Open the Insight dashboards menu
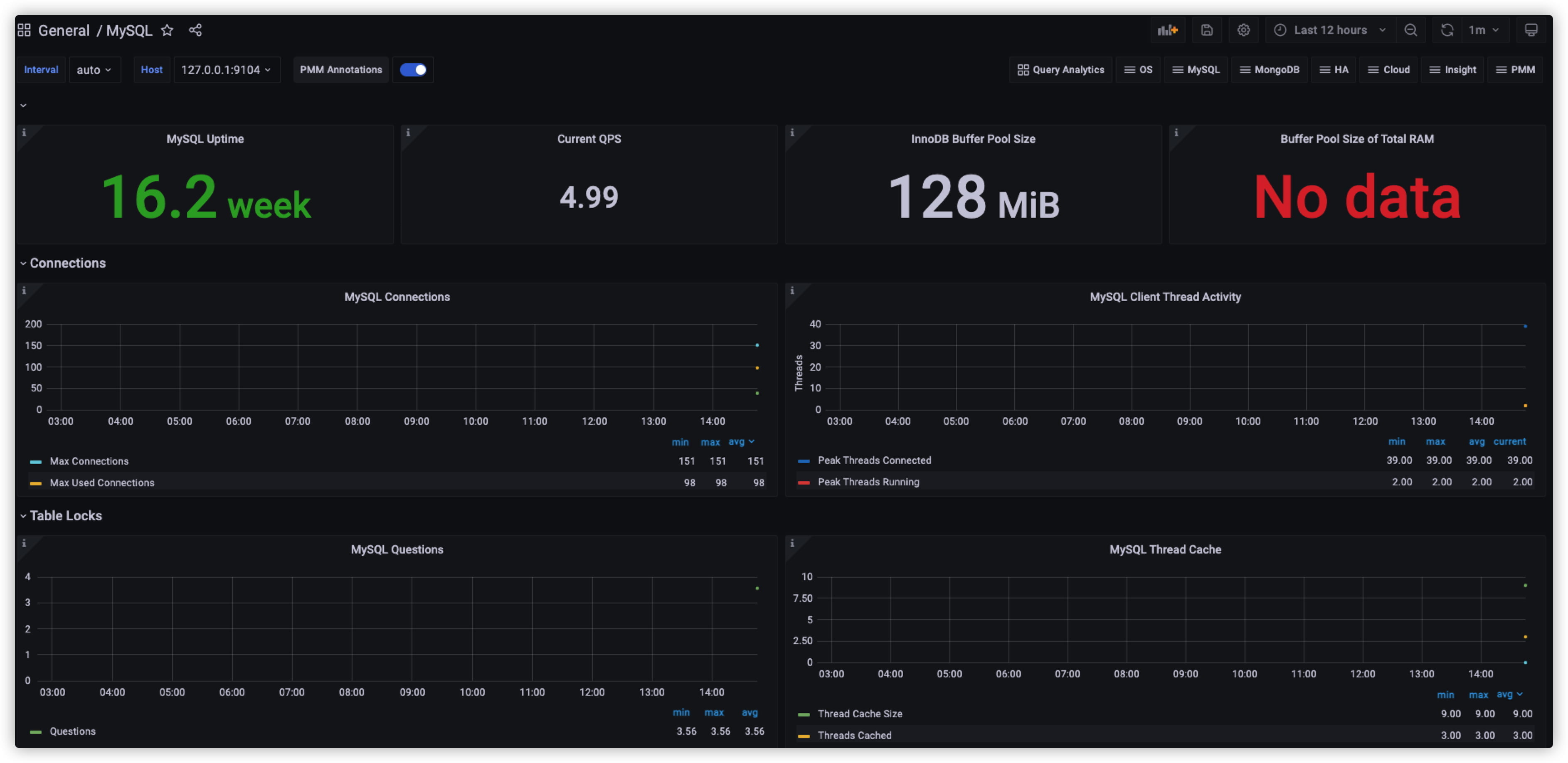 pyautogui.click(x=1452, y=69)
